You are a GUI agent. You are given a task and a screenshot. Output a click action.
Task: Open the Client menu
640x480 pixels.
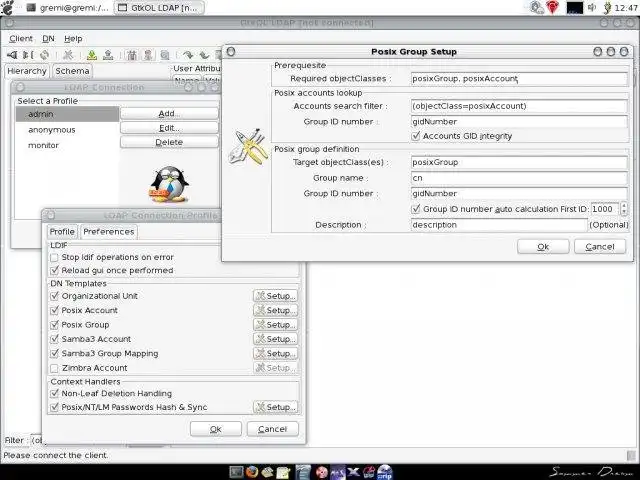(21, 39)
